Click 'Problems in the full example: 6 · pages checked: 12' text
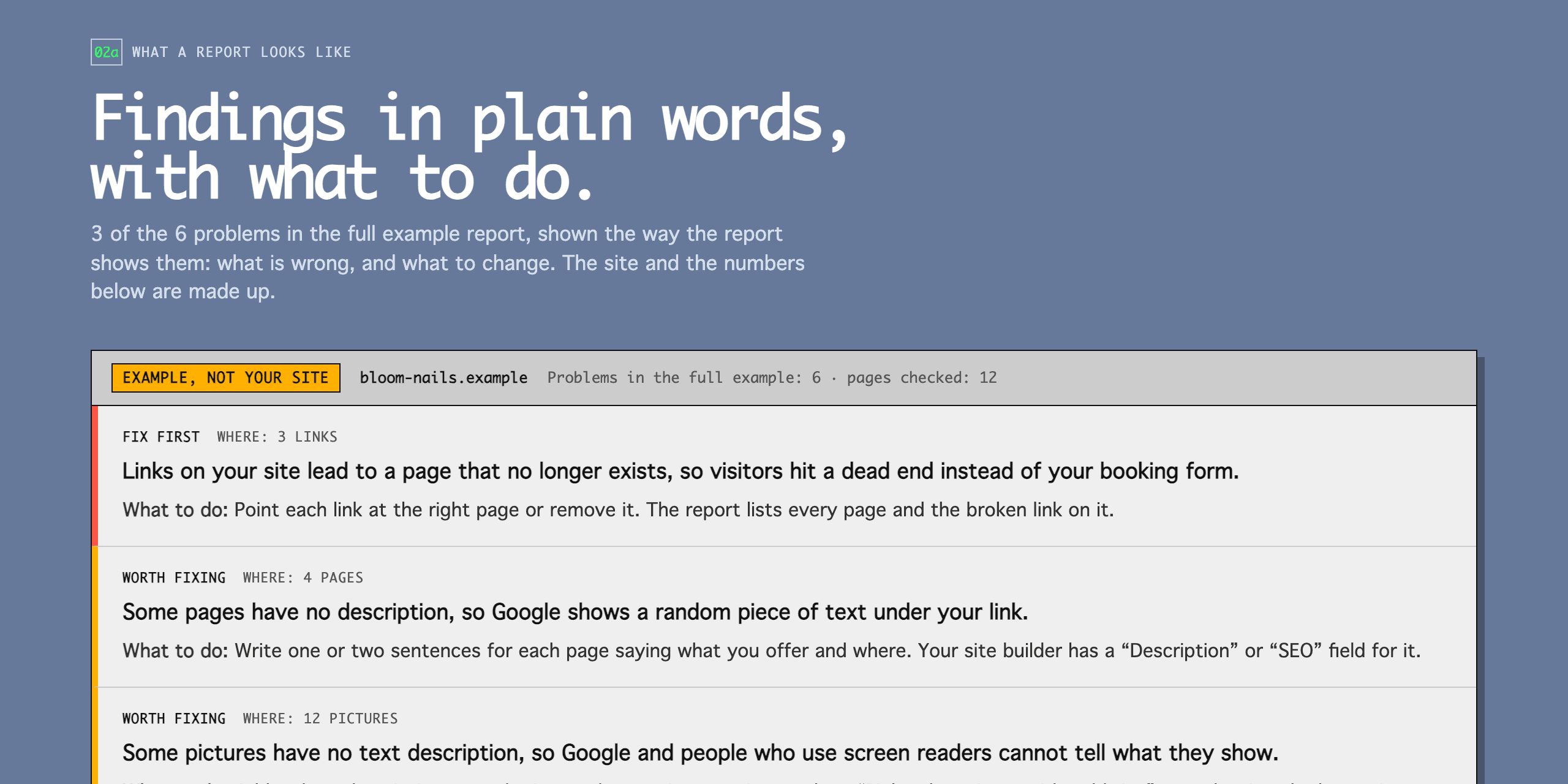Viewport: 1568px width, 784px height. (772, 377)
